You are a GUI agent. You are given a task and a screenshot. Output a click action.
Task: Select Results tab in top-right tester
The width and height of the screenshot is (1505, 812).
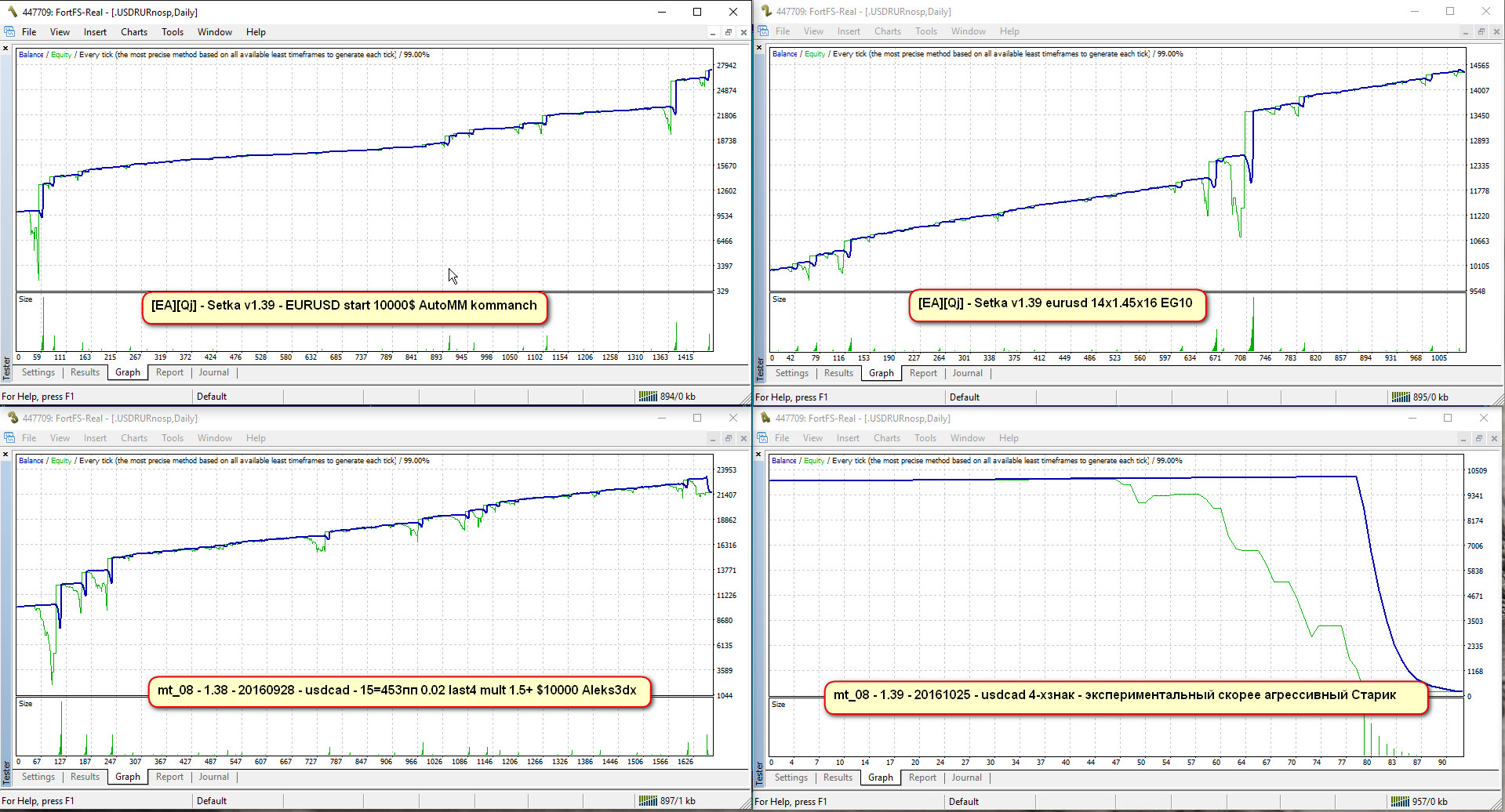click(x=838, y=373)
